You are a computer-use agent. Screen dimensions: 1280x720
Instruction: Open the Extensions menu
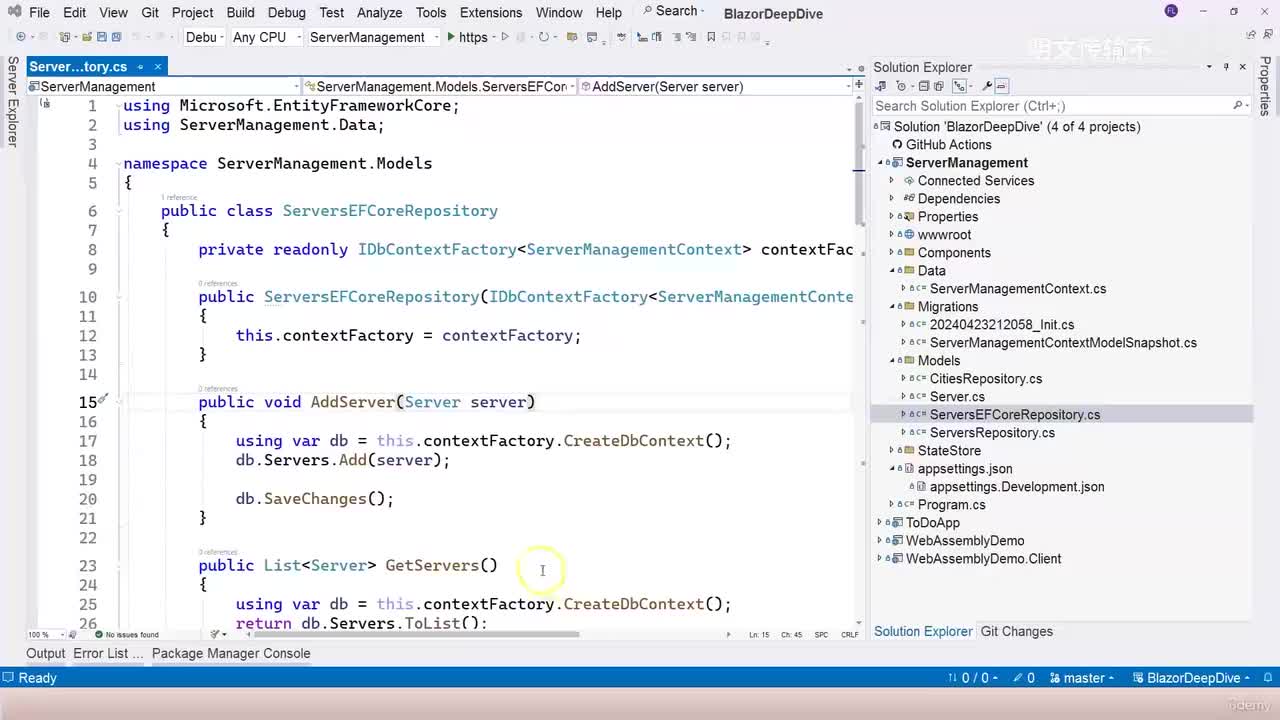click(x=491, y=12)
